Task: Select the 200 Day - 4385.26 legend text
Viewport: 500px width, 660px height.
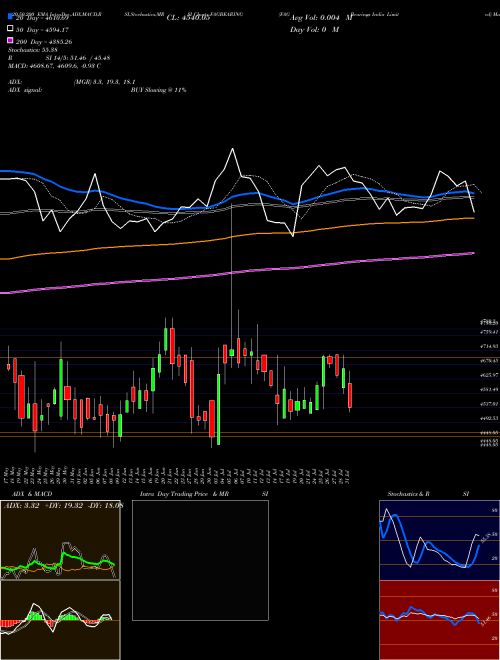Action: pos(44,42)
